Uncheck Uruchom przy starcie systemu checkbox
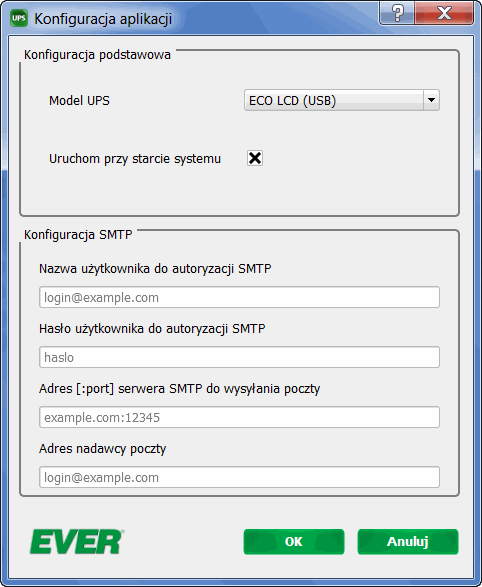This screenshot has height=587, width=482. coord(255,158)
